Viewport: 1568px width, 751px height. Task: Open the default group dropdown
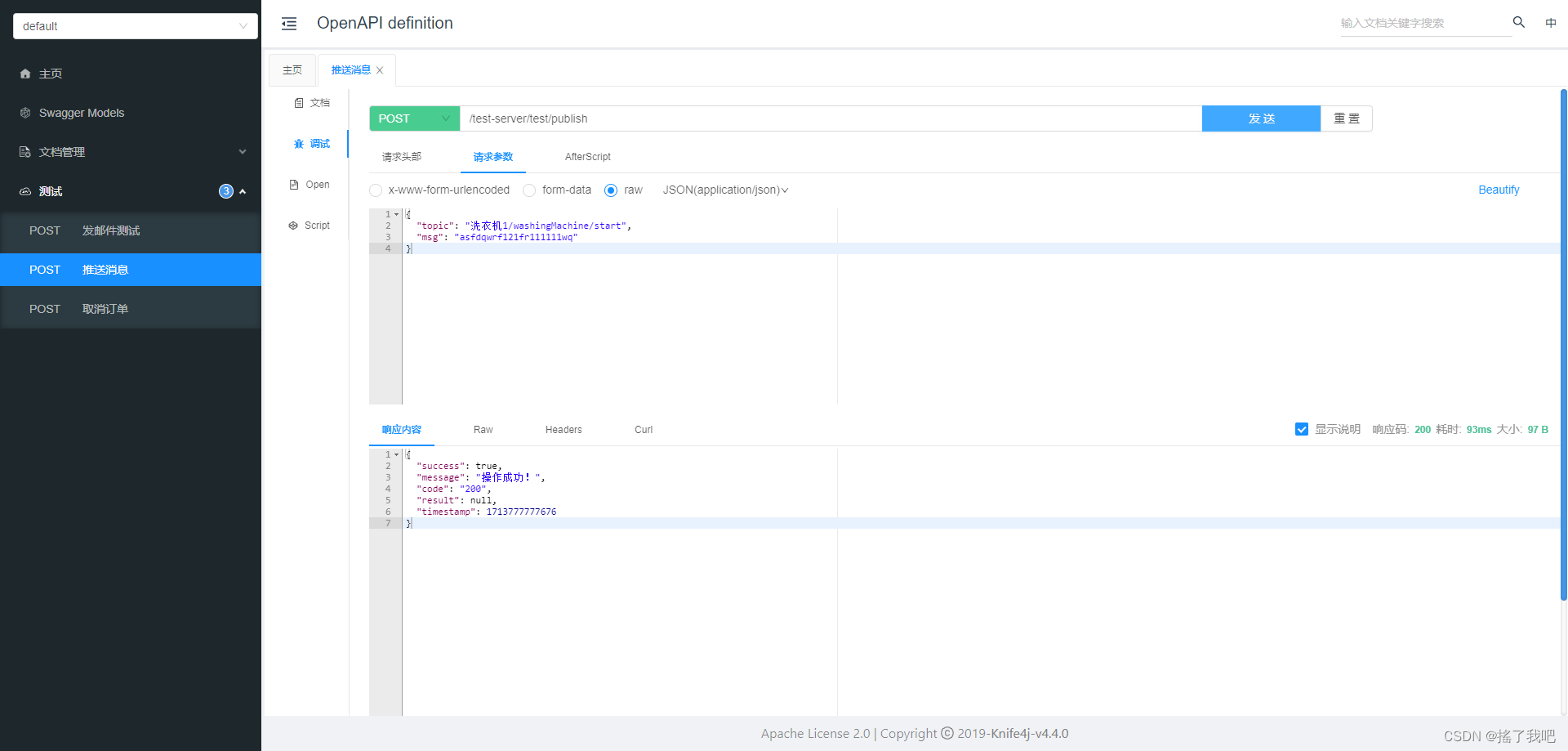136,26
